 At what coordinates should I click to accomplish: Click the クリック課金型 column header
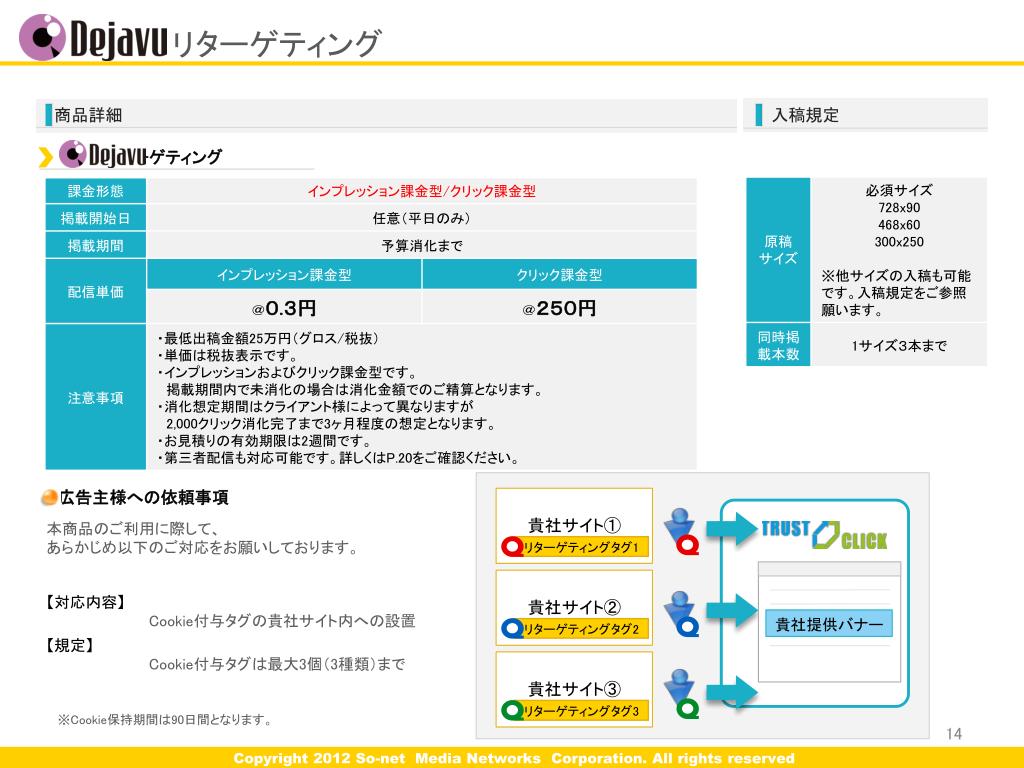pyautogui.click(x=560, y=274)
